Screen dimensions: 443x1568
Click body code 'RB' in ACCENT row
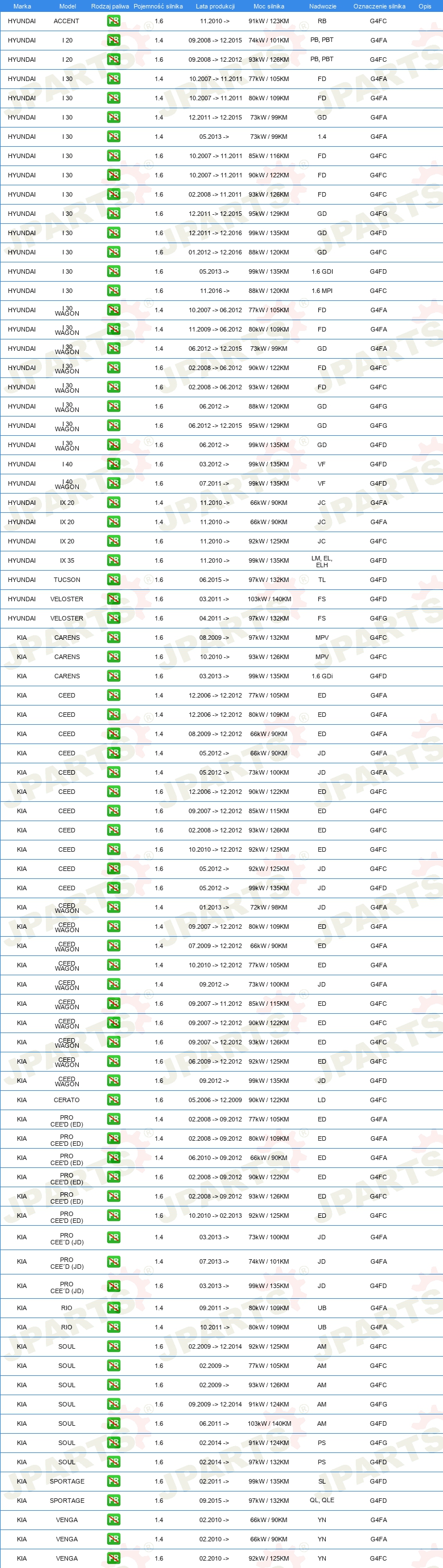pos(322,21)
